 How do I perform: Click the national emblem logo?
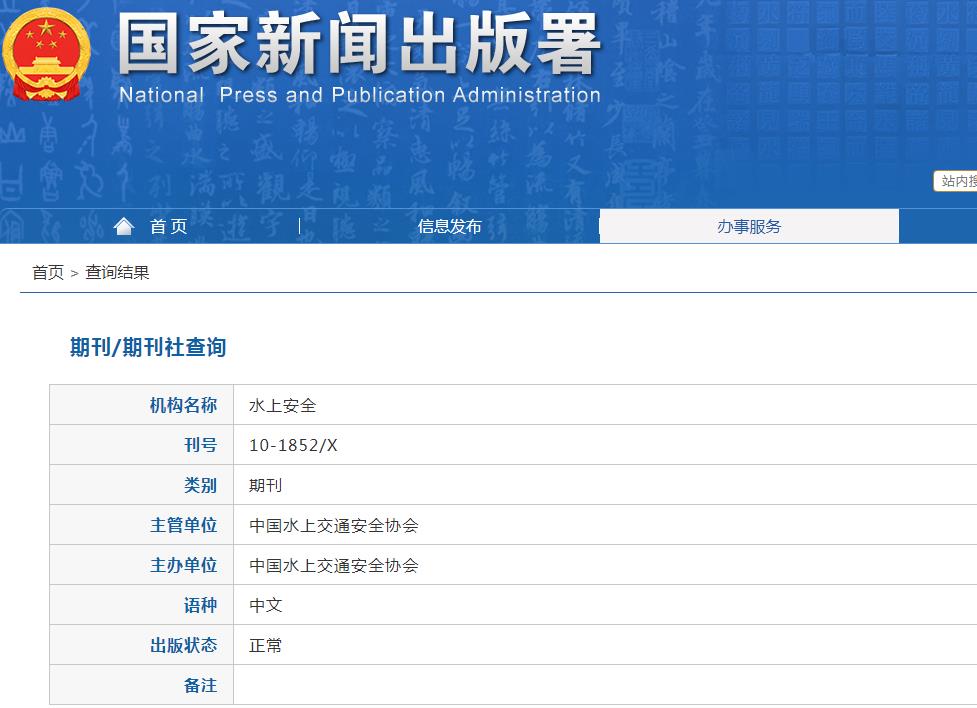(46, 54)
